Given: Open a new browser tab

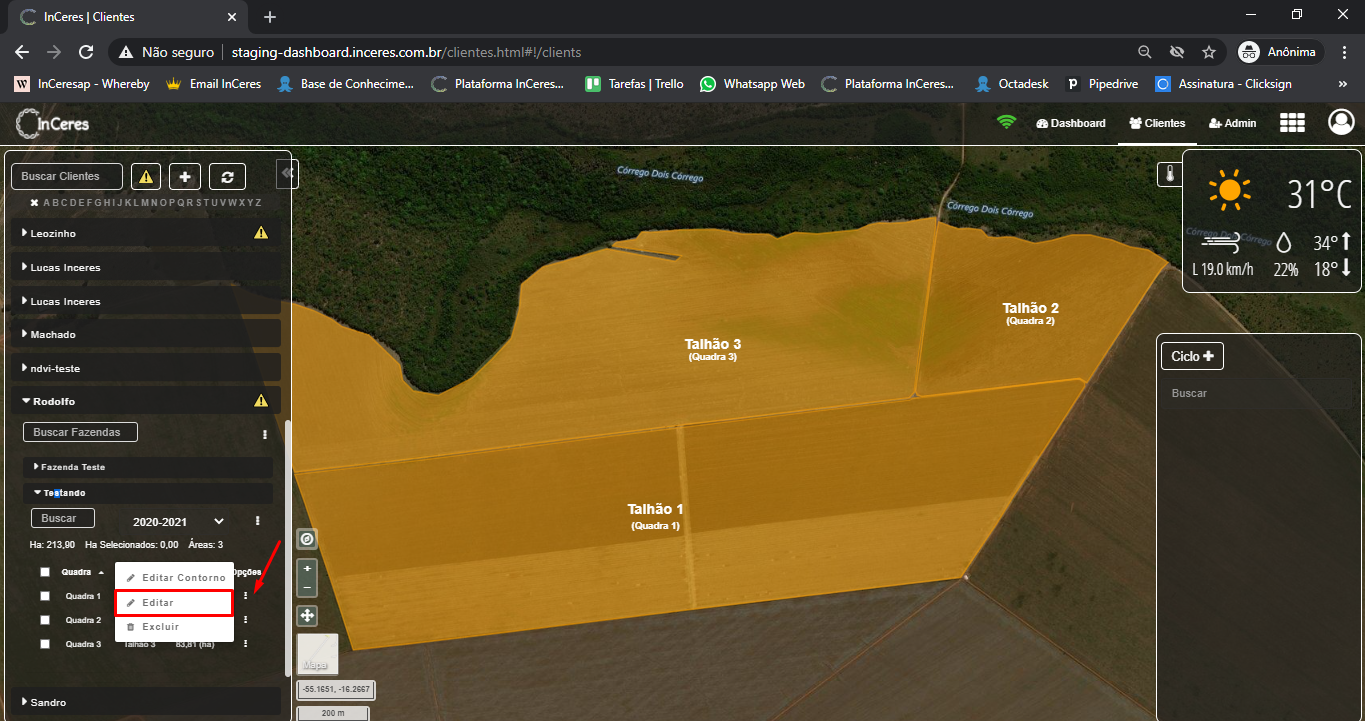Looking at the screenshot, I should click(x=269, y=17).
